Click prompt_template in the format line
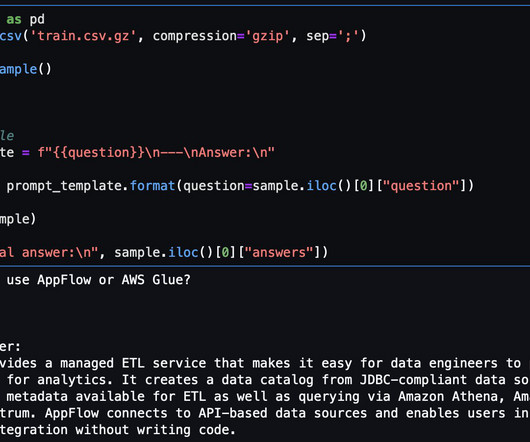 pos(64,186)
